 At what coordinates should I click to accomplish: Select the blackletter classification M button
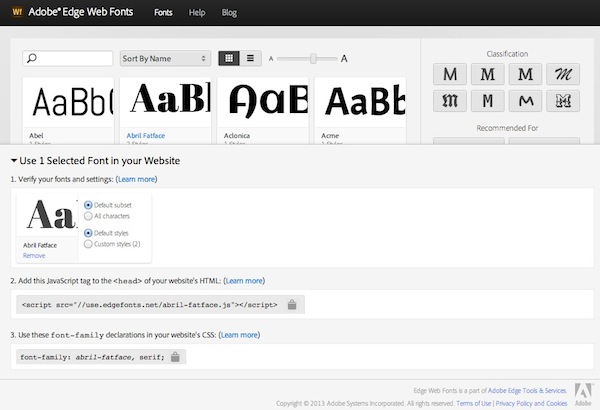[450, 101]
